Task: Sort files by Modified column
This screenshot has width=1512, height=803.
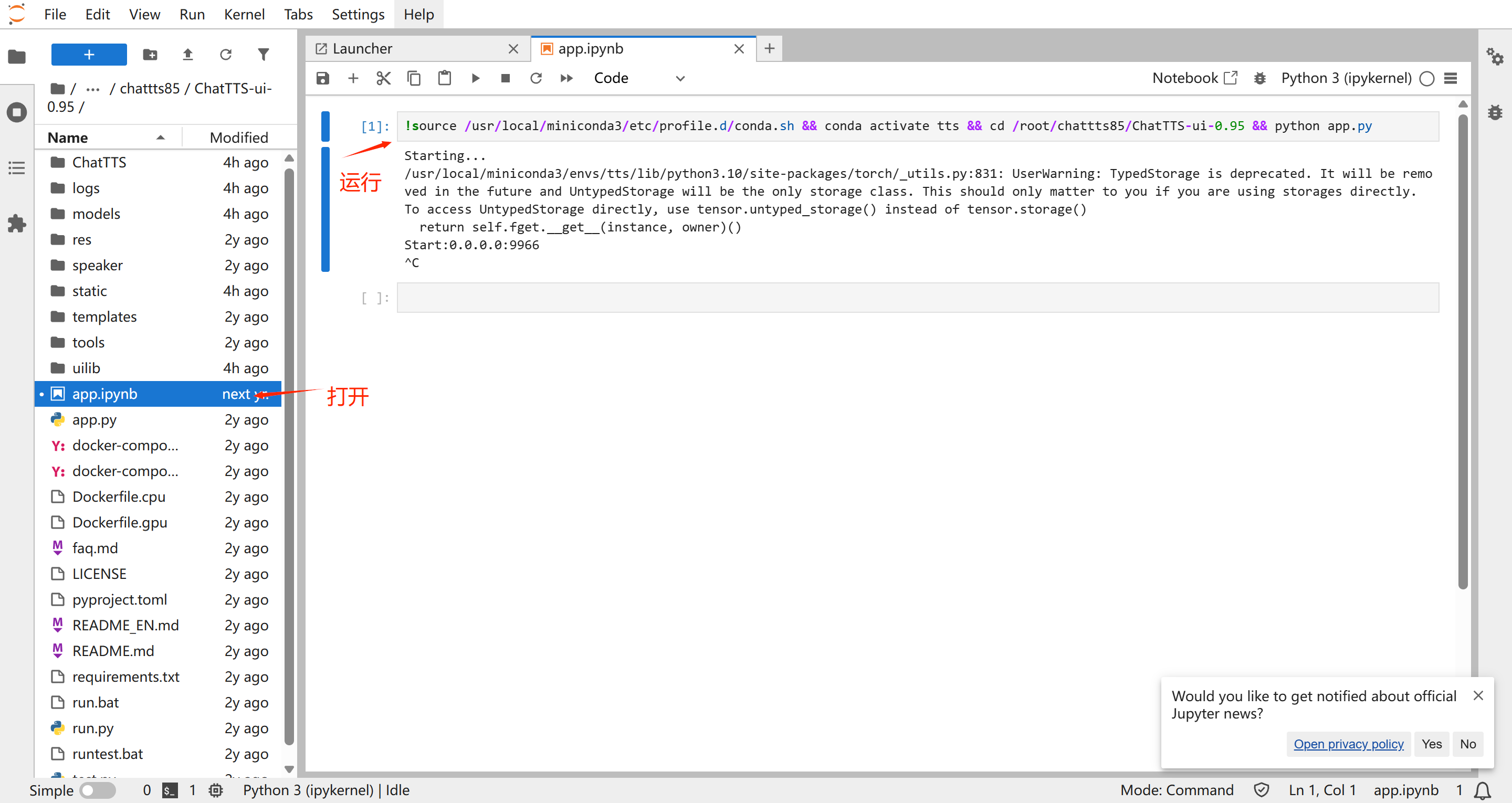Action: (239, 138)
